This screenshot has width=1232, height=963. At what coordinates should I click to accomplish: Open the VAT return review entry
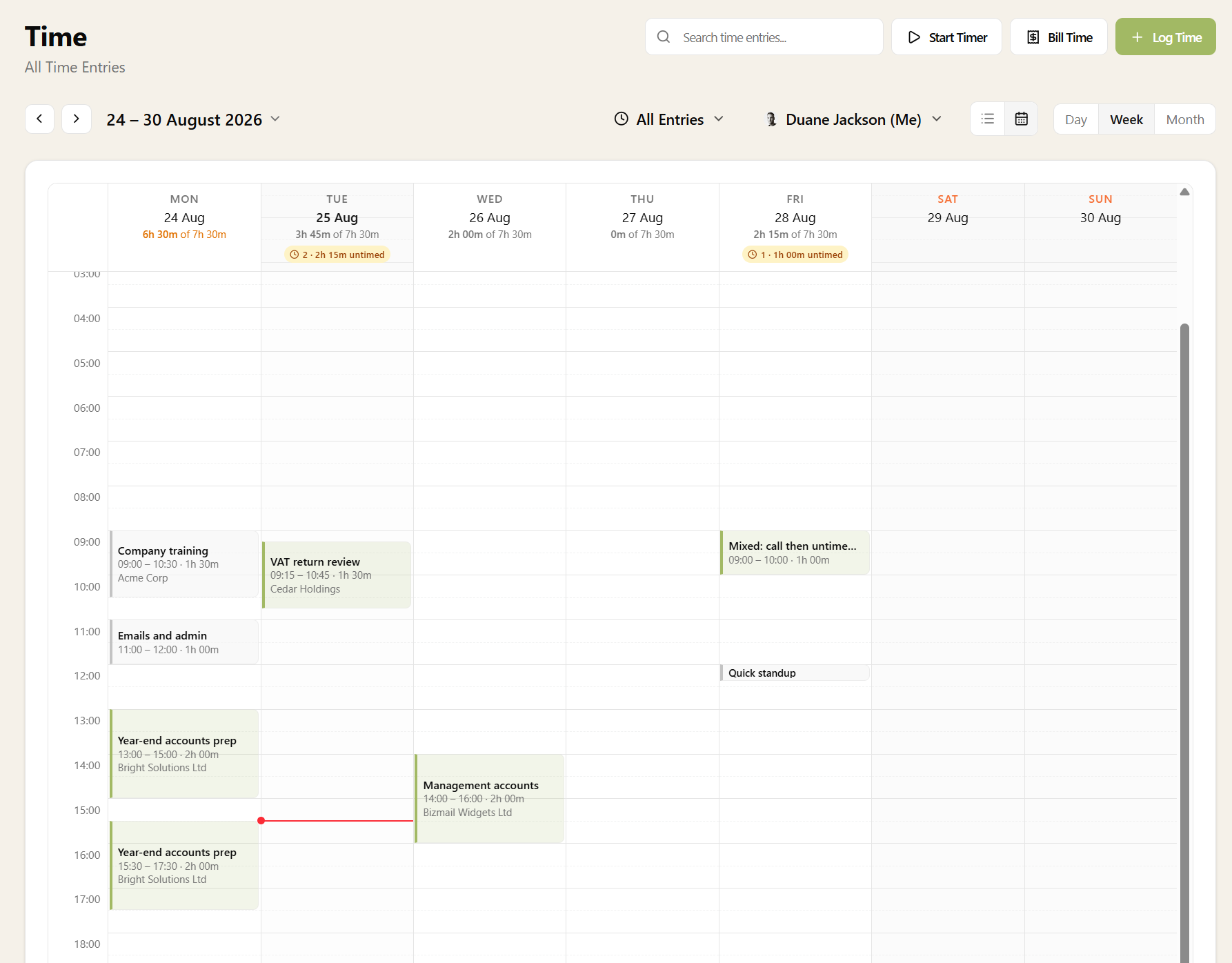pyautogui.click(x=337, y=575)
